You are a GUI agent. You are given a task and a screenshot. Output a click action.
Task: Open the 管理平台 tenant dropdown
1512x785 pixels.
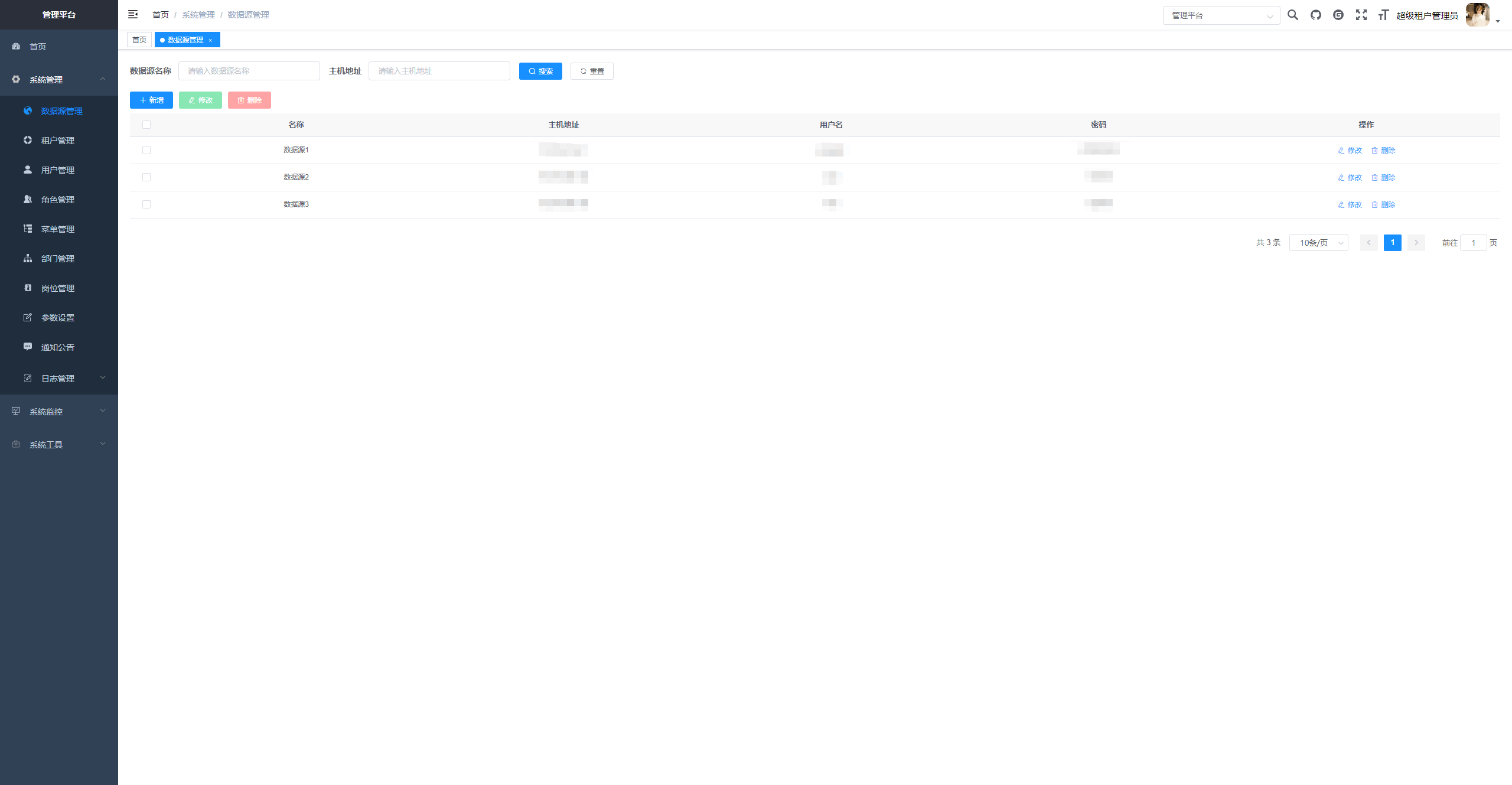[1221, 15]
